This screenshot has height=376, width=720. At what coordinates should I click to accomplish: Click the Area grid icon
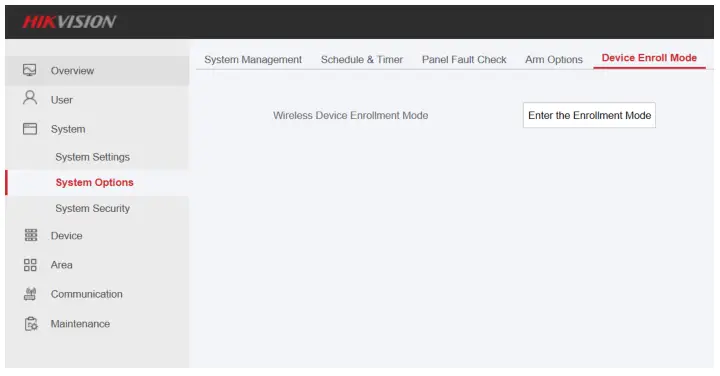click(x=30, y=265)
